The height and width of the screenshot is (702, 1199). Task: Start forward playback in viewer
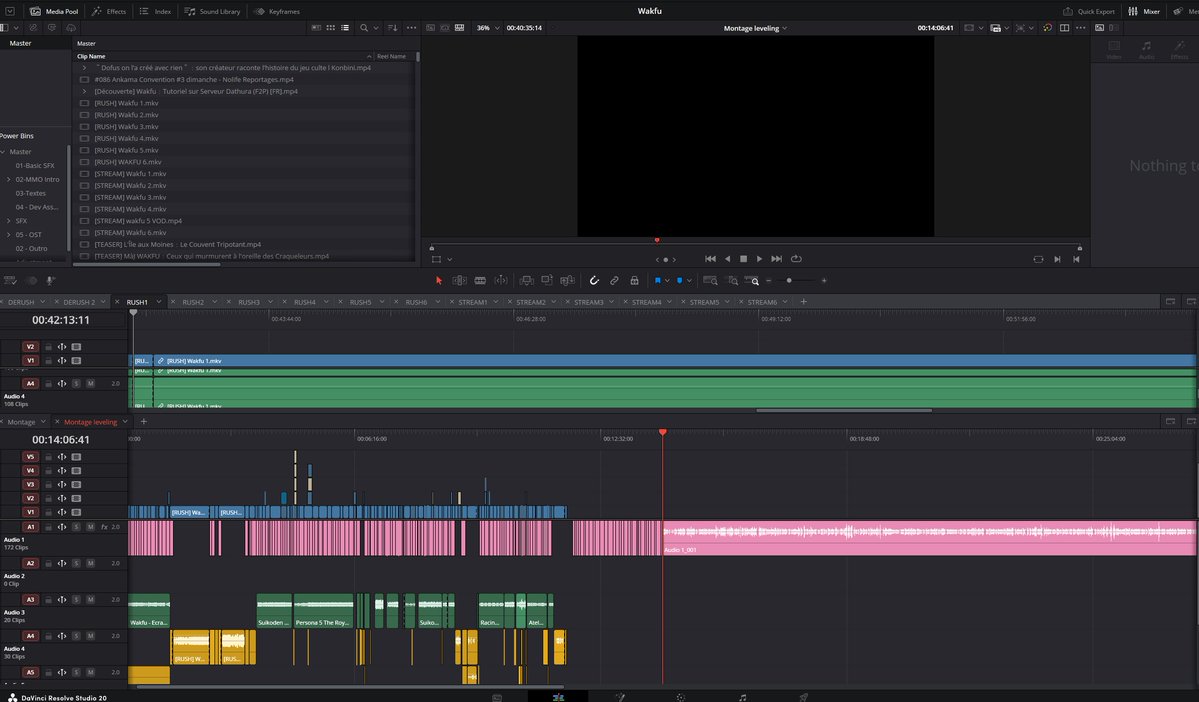(759, 259)
